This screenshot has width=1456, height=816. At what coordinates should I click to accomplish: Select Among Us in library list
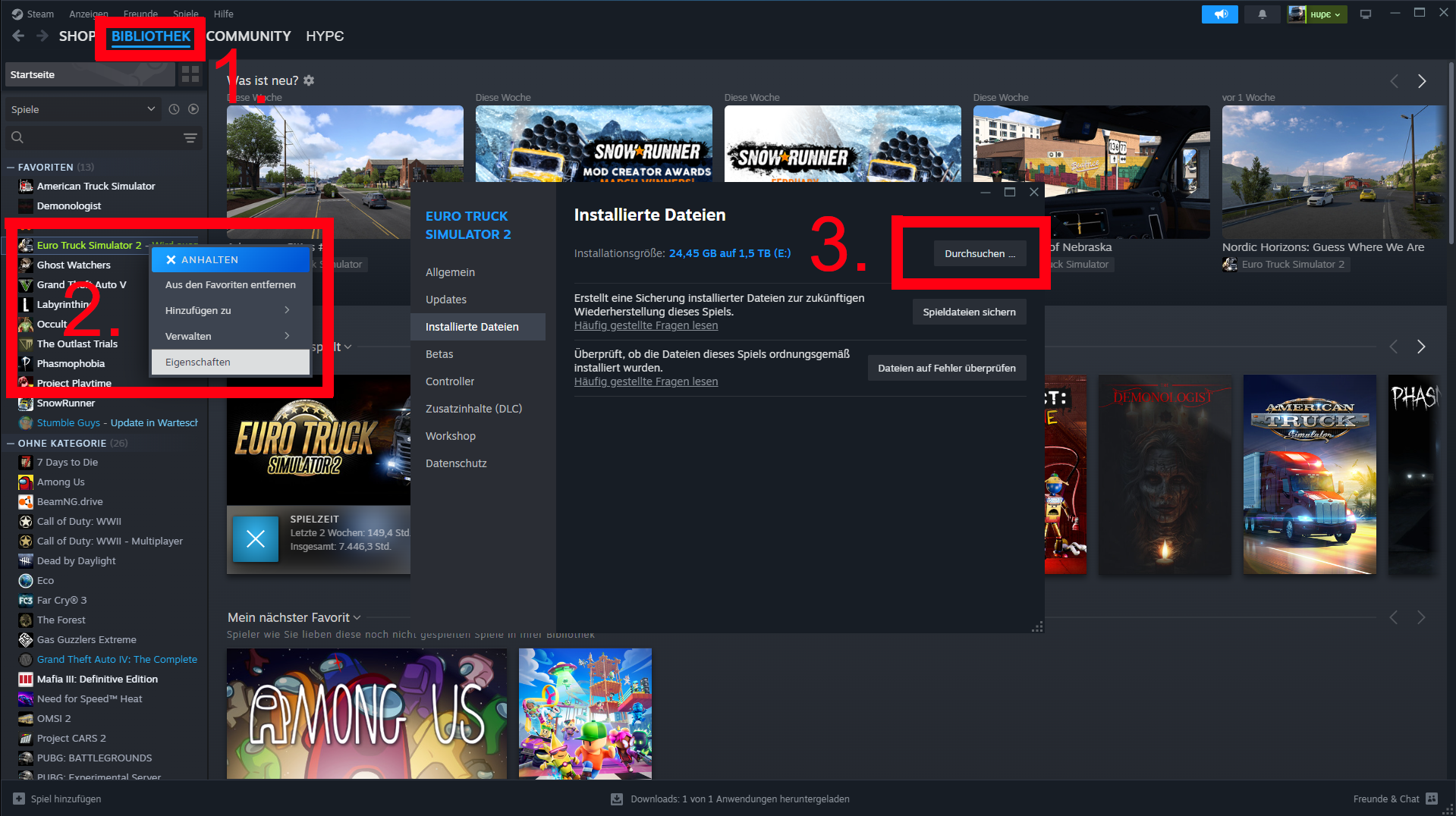tap(61, 482)
